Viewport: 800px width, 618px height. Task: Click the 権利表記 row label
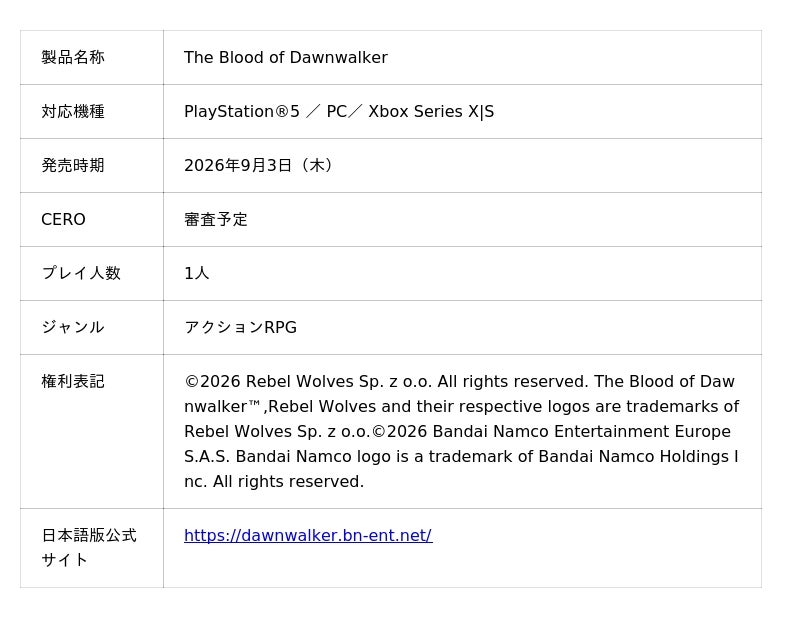[x=73, y=382]
